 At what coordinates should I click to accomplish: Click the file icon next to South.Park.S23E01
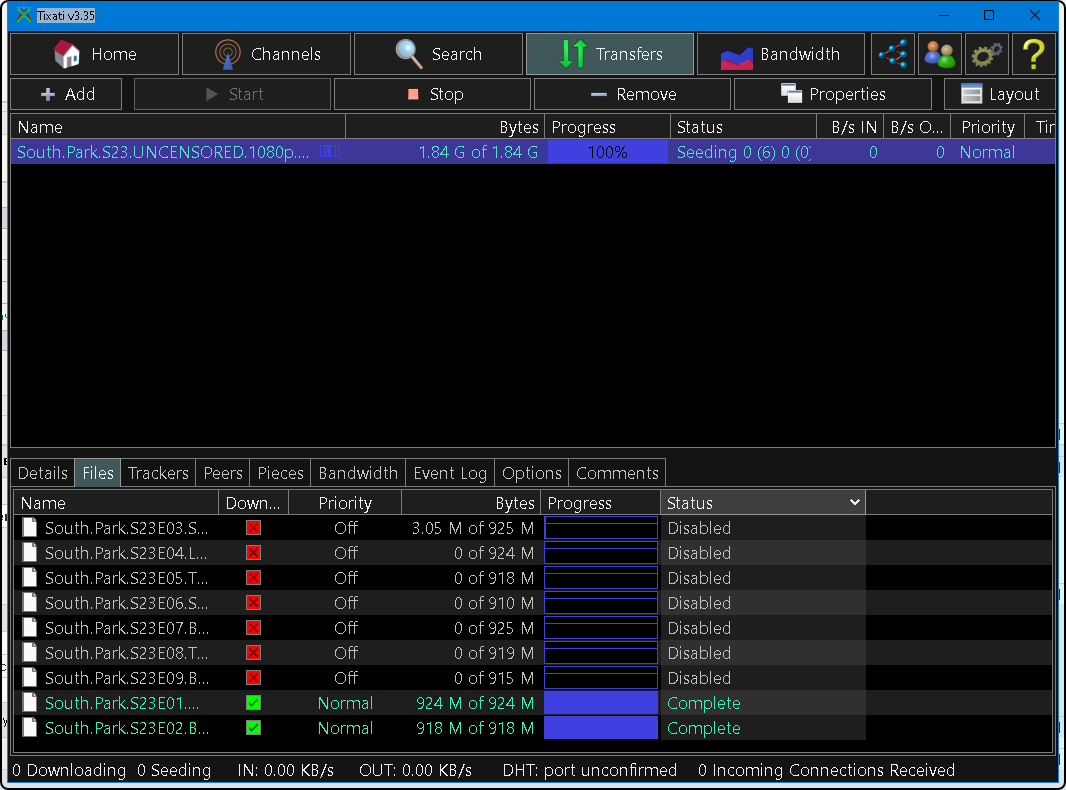tap(30, 703)
